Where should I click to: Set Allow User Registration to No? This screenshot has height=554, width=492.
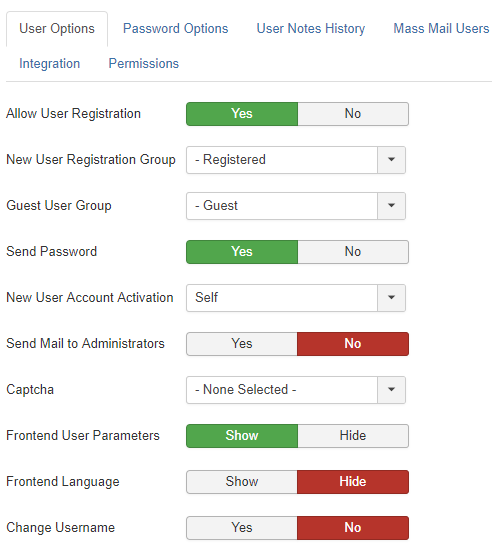[353, 114]
